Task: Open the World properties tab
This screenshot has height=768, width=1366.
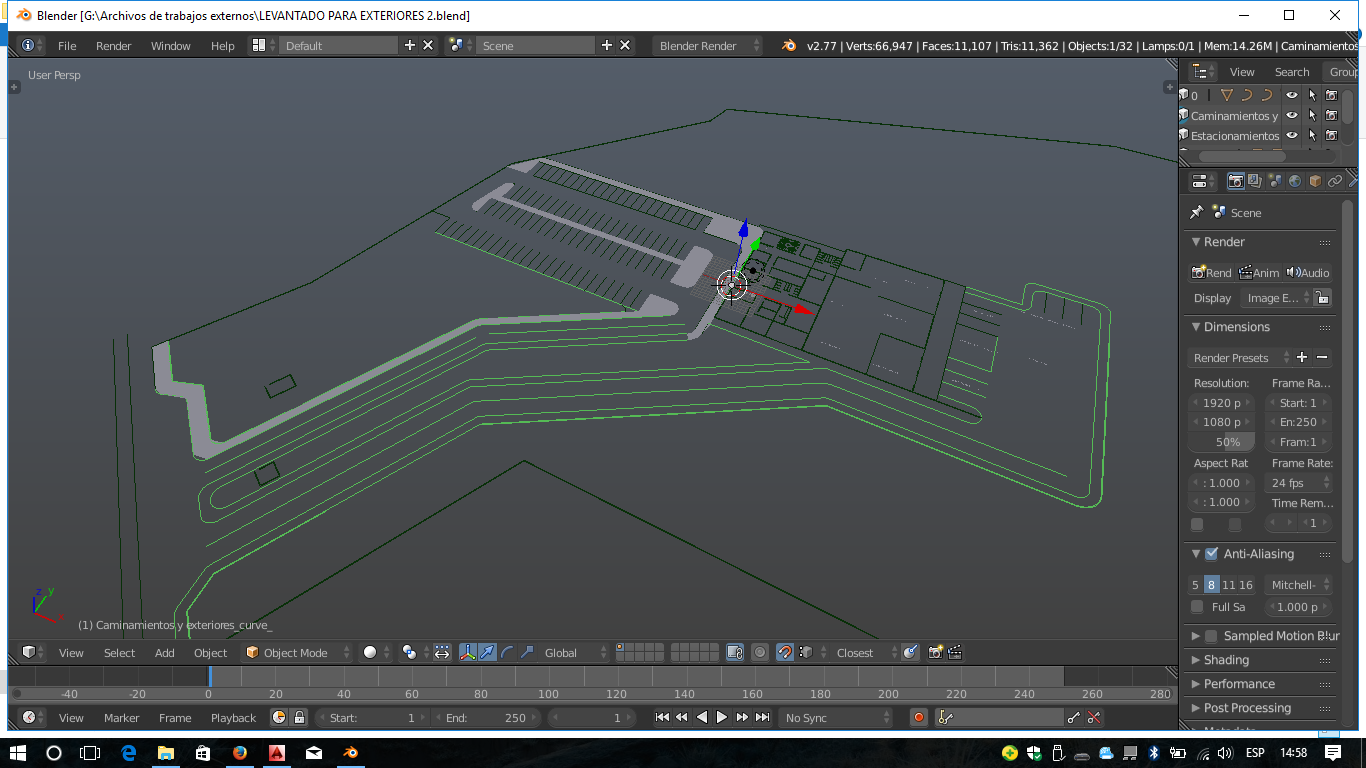Action: (x=1295, y=181)
